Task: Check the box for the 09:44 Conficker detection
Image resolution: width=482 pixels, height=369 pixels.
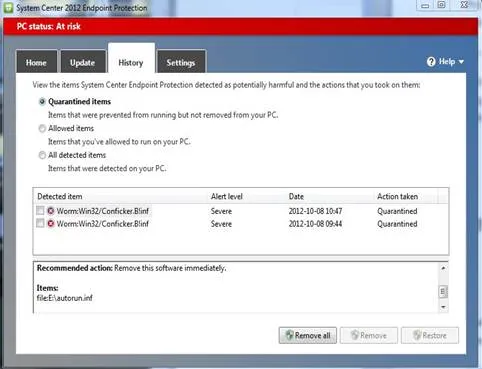Action: (x=40, y=223)
